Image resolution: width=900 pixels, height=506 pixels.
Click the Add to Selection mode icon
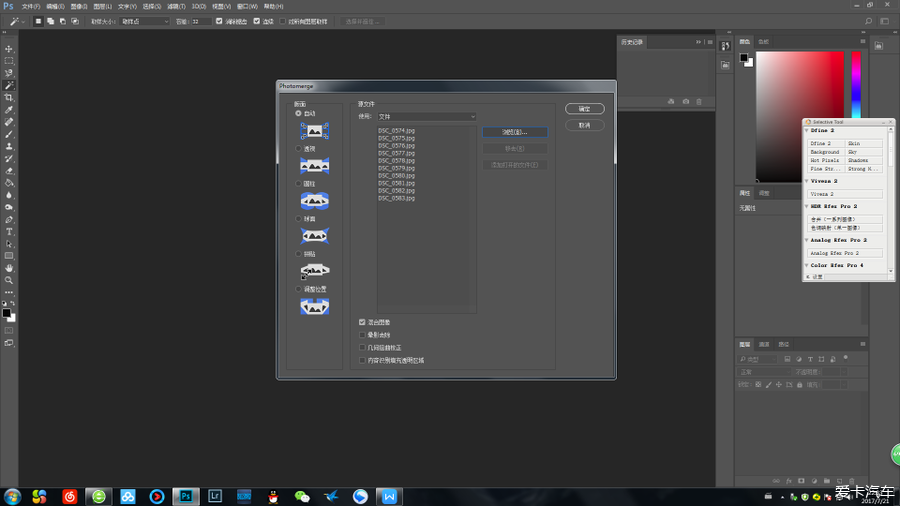[x=51, y=21]
